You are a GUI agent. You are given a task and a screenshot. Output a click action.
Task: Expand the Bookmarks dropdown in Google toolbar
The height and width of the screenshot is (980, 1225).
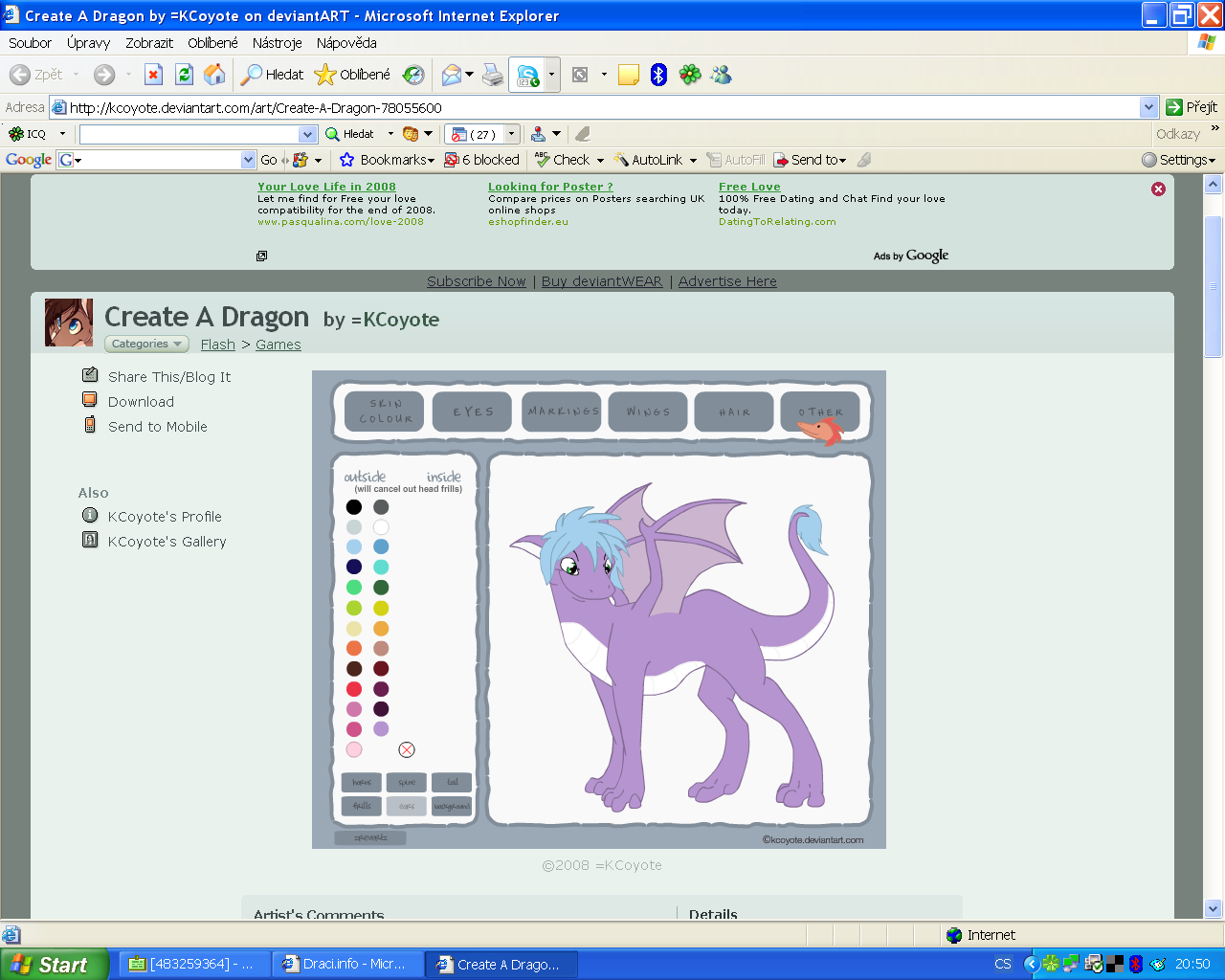tap(431, 161)
